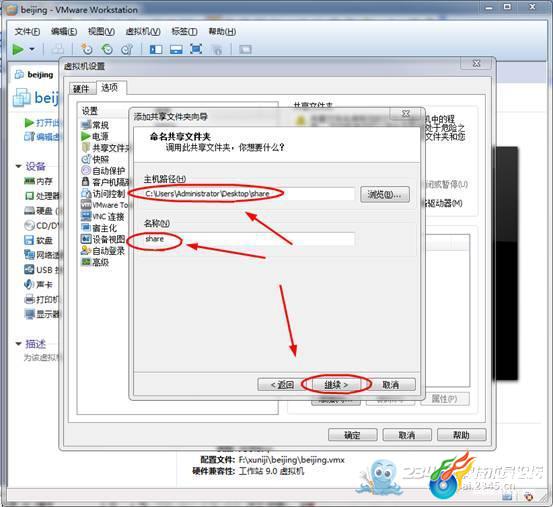Click the green Power On play icon in toolbar

(18, 49)
